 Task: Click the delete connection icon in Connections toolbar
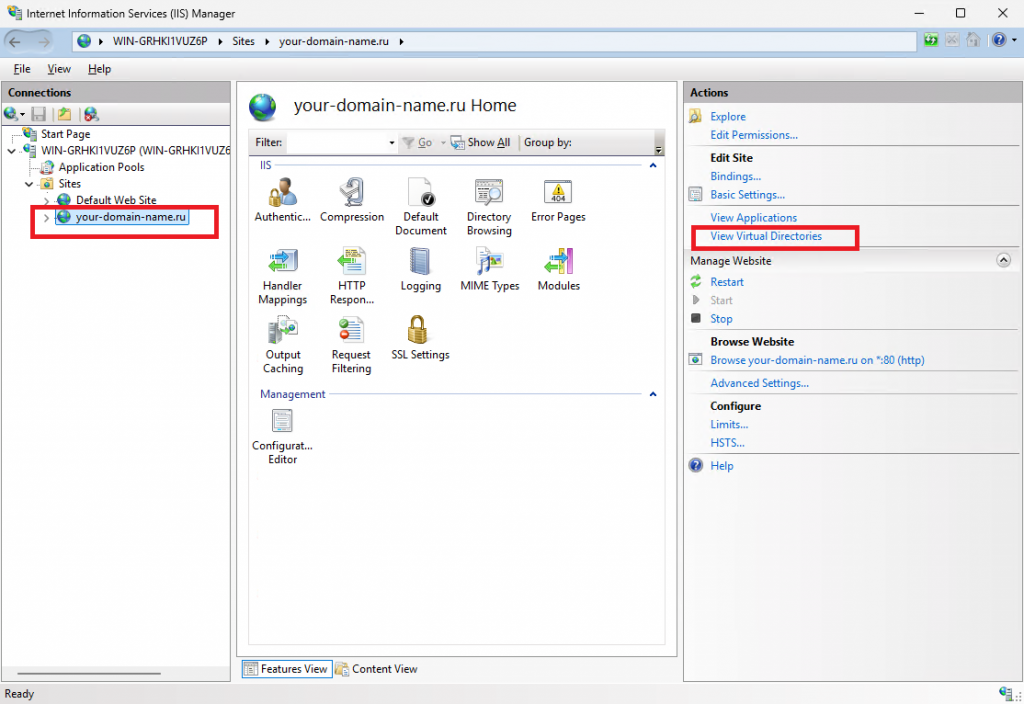[x=91, y=114]
